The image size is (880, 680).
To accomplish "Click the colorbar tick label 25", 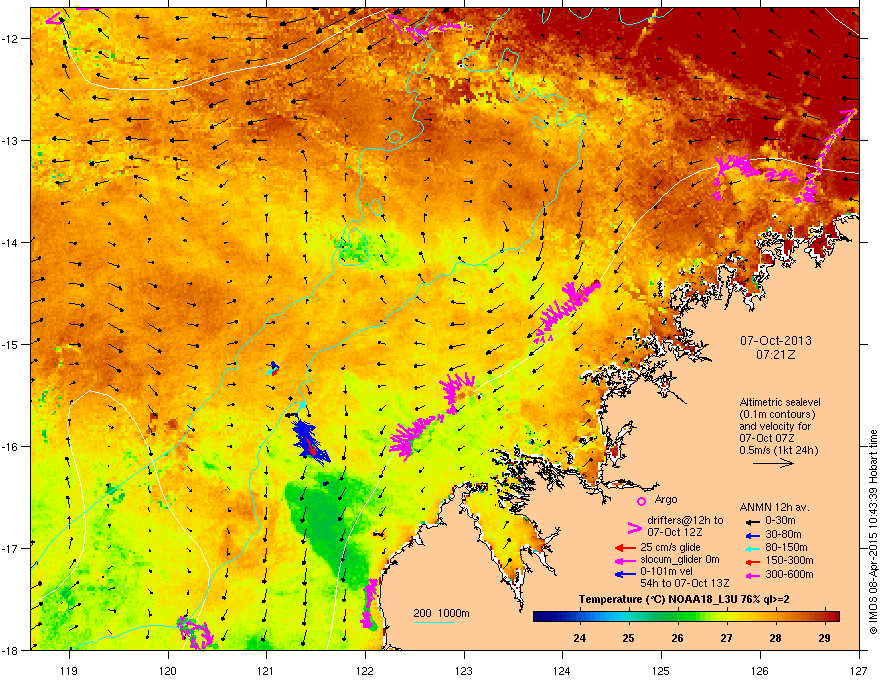I will pyautogui.click(x=629, y=638).
